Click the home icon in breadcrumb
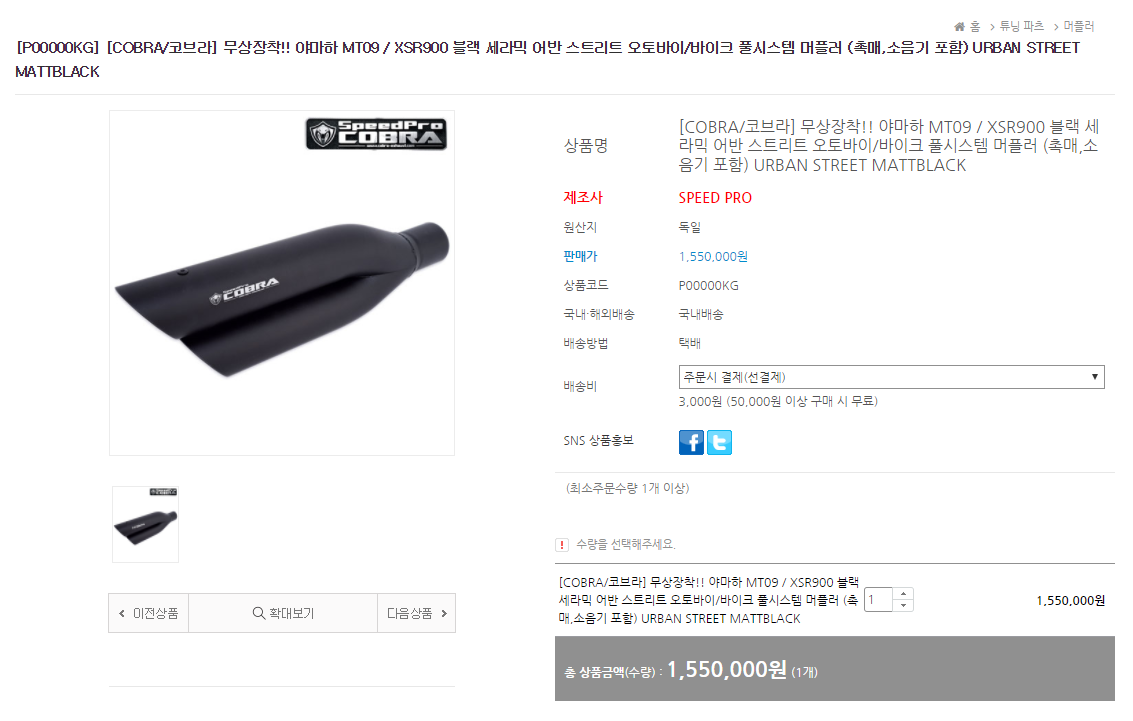Image resolution: width=1133 pixels, height=721 pixels. [959, 27]
